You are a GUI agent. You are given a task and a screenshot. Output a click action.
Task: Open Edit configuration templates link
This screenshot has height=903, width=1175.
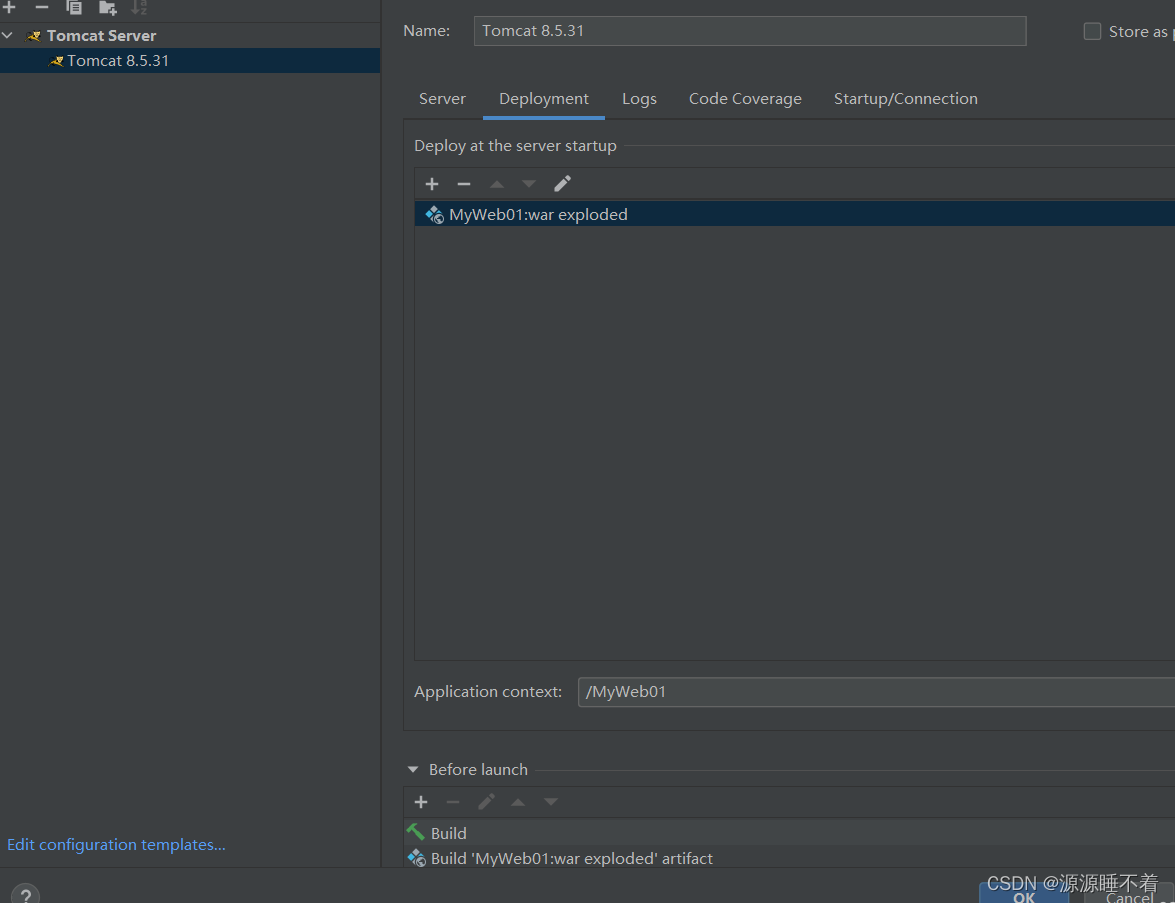click(x=116, y=845)
